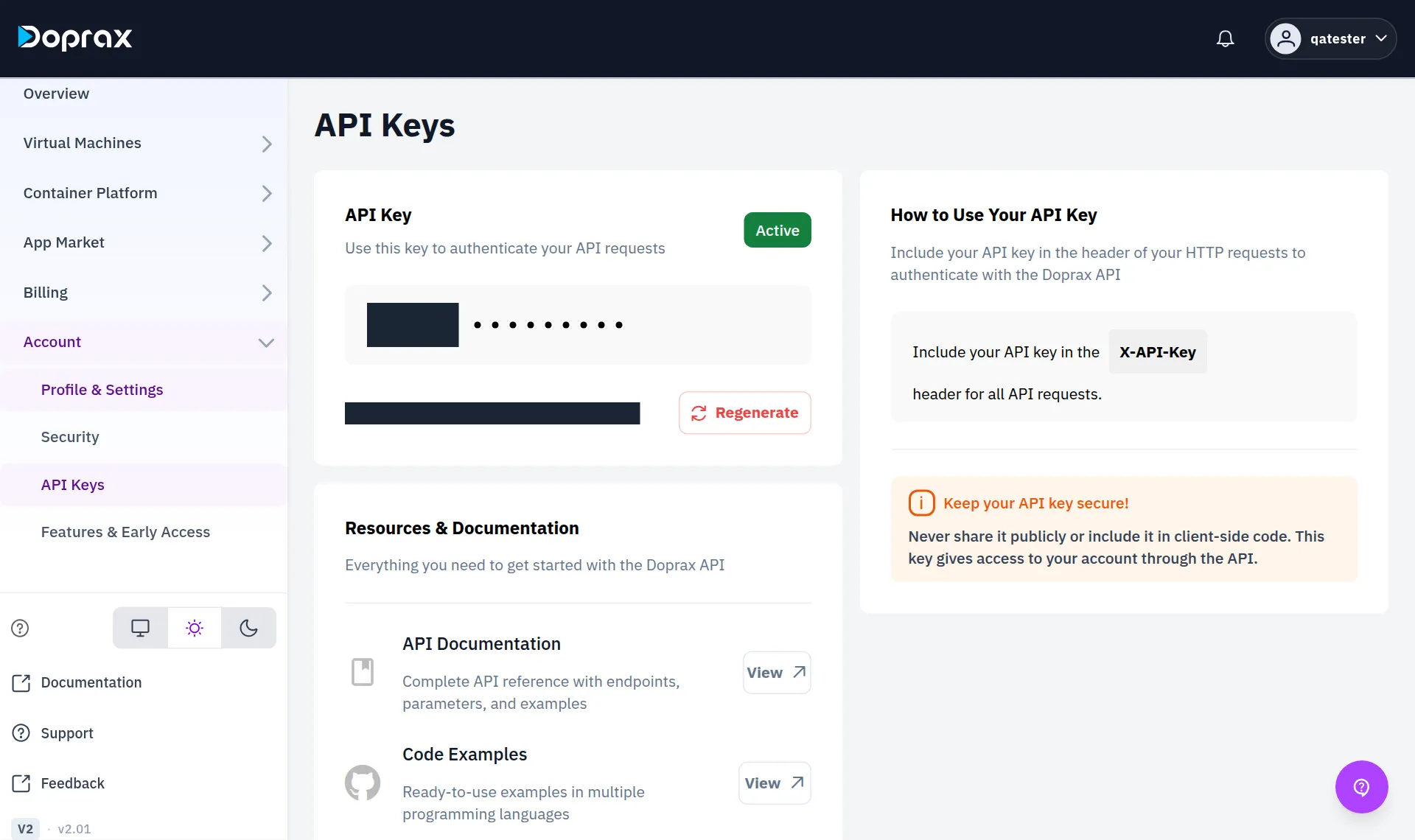
Task: Open the Overview page
Action: pyautogui.click(x=56, y=94)
